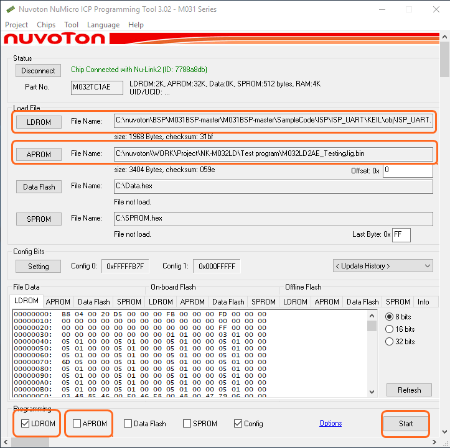Click the scroll up arrow of hex viewer
This screenshot has height=448, width=450.
pyautogui.click(x=372, y=316)
